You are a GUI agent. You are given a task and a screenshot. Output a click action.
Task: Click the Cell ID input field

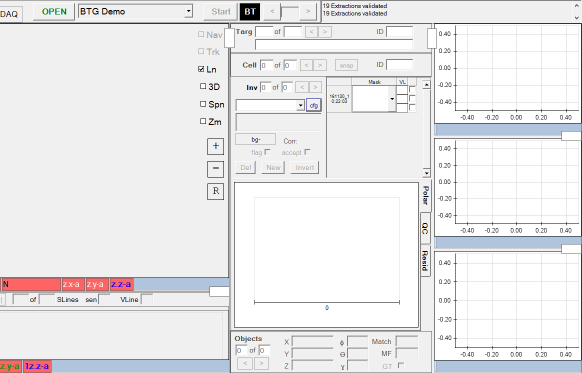(x=399, y=65)
